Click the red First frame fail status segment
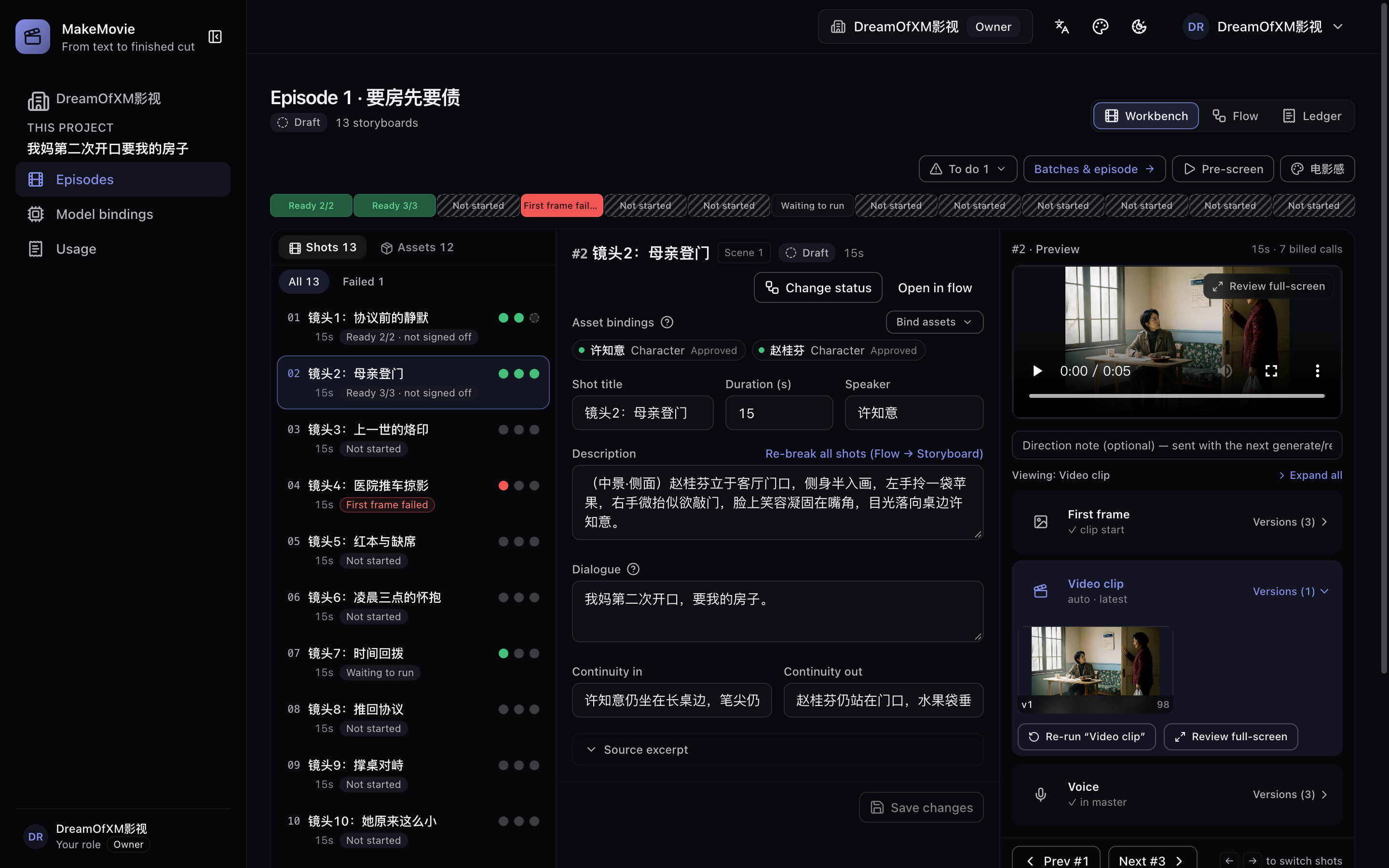1389x868 pixels. coord(561,205)
